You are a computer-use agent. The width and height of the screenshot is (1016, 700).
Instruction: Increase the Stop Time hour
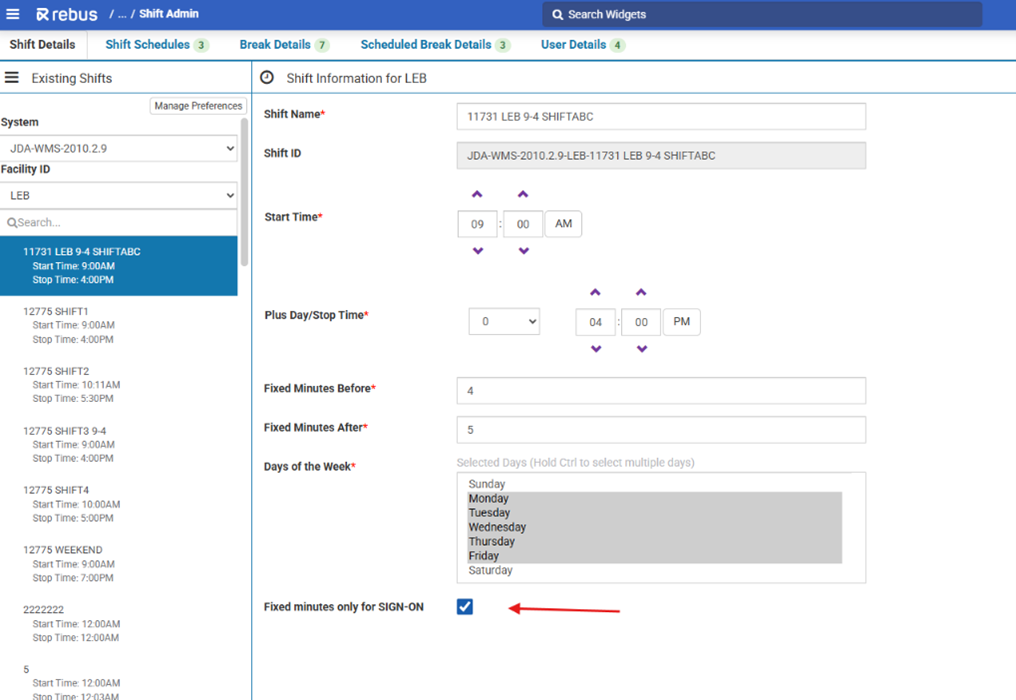595,293
